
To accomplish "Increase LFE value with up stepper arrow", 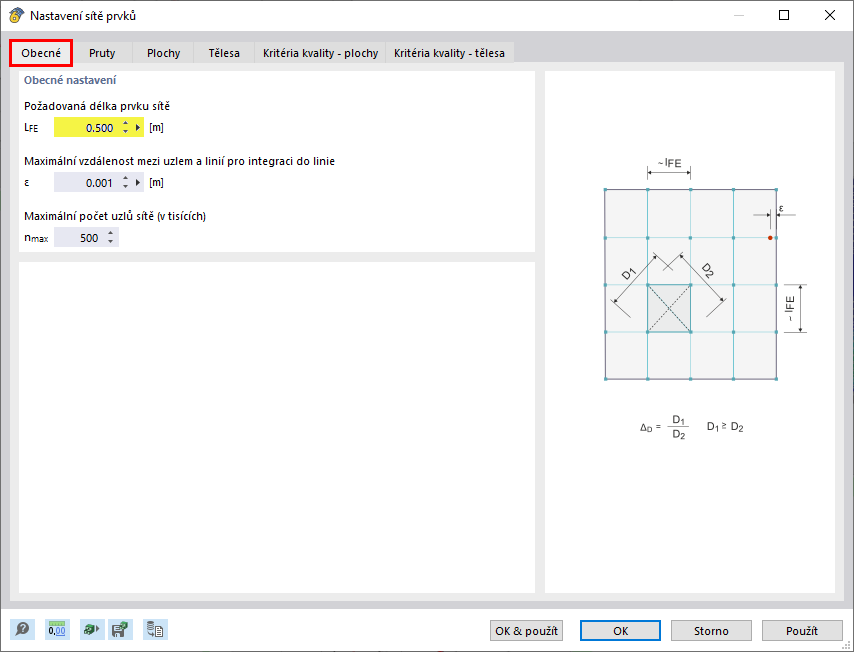I will pos(125,124).
